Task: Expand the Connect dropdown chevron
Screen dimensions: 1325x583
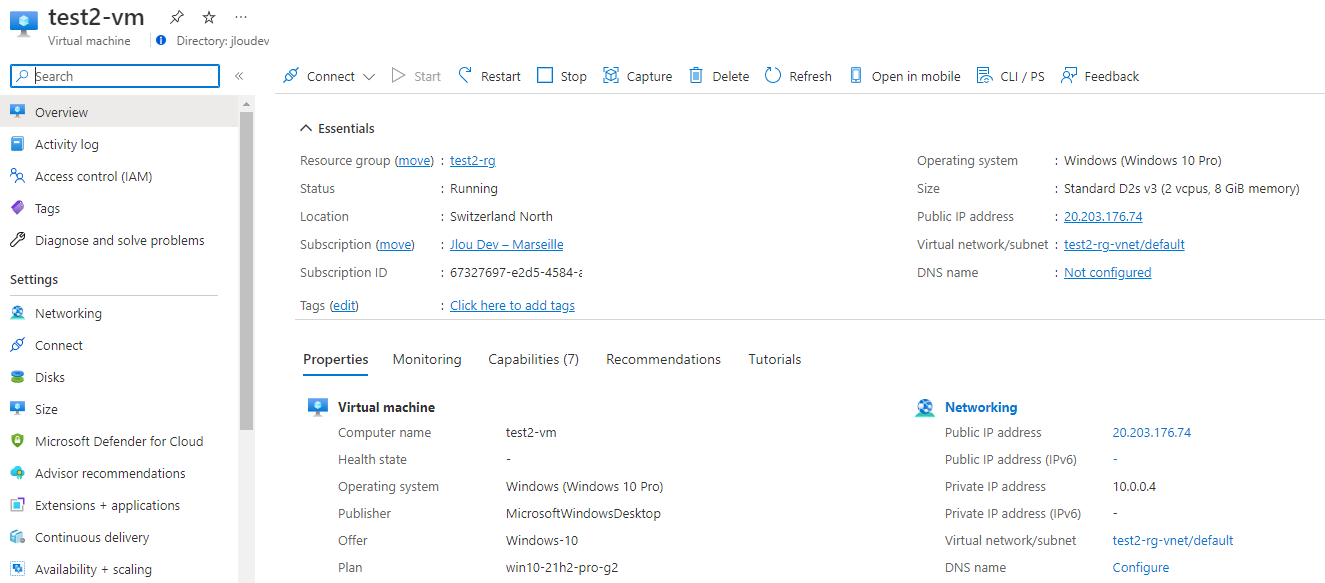Action: [369, 77]
